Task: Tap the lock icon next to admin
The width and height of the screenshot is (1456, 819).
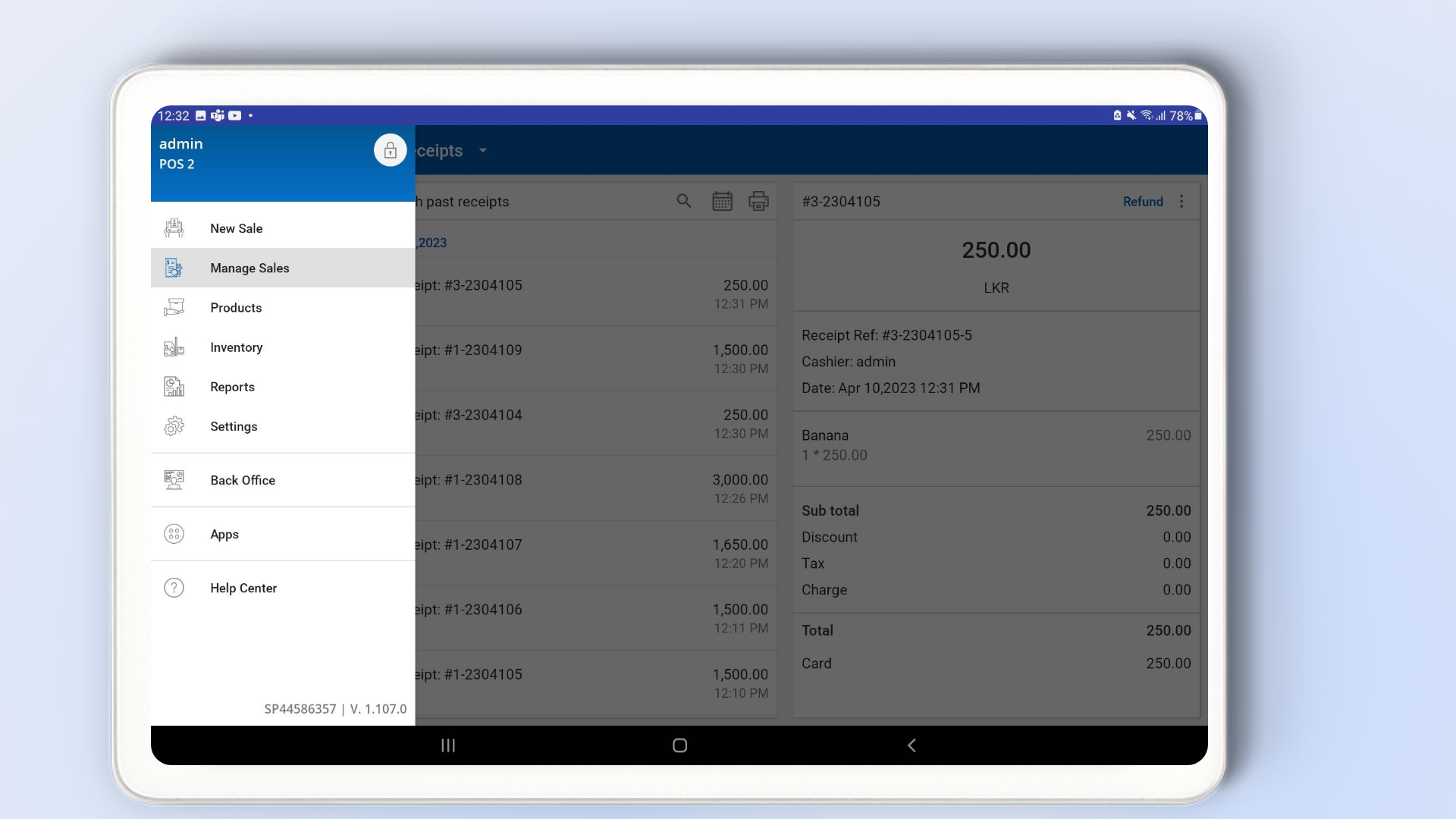Action: tap(390, 151)
